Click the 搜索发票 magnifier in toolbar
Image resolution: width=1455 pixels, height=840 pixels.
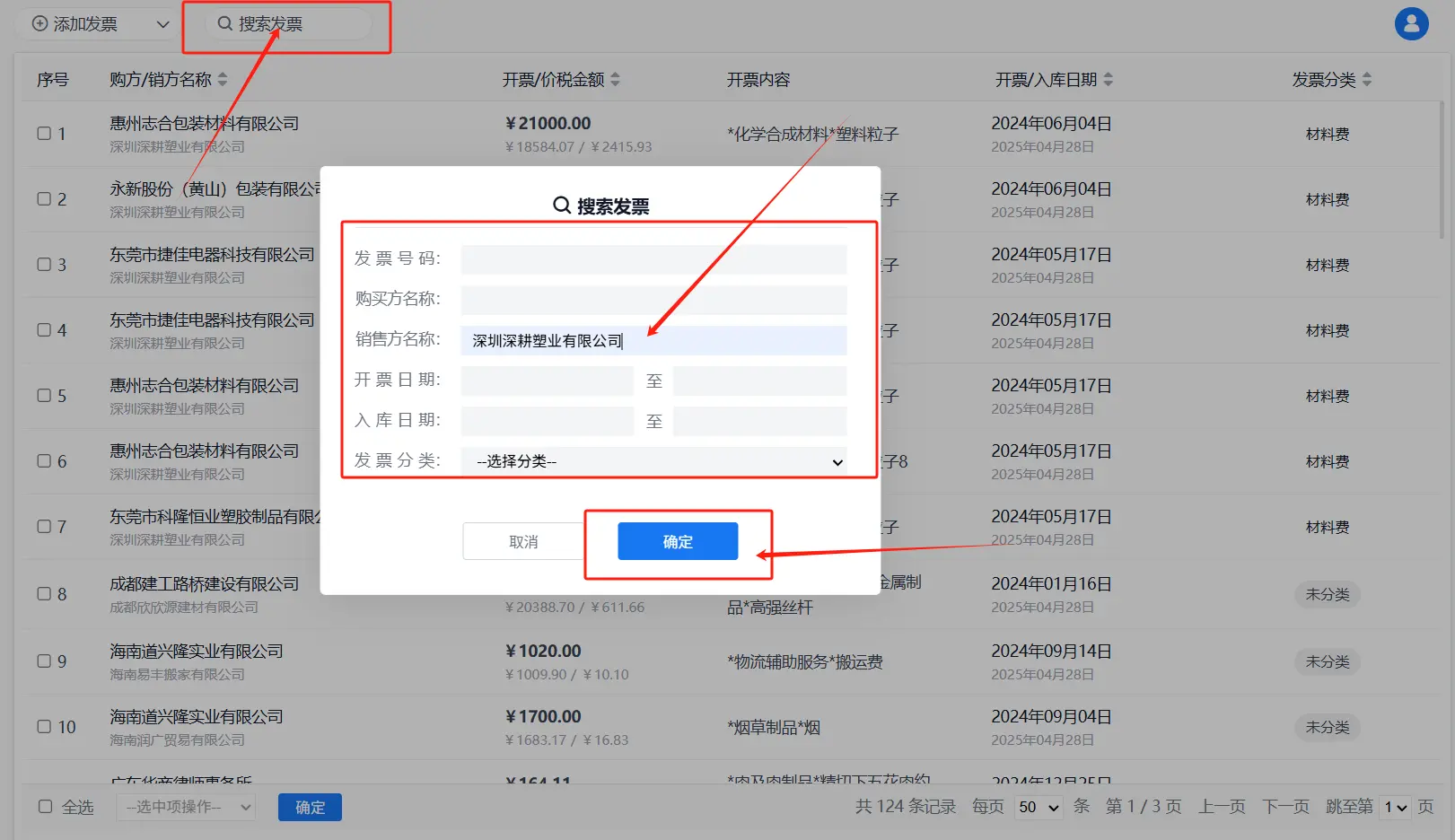(x=225, y=24)
